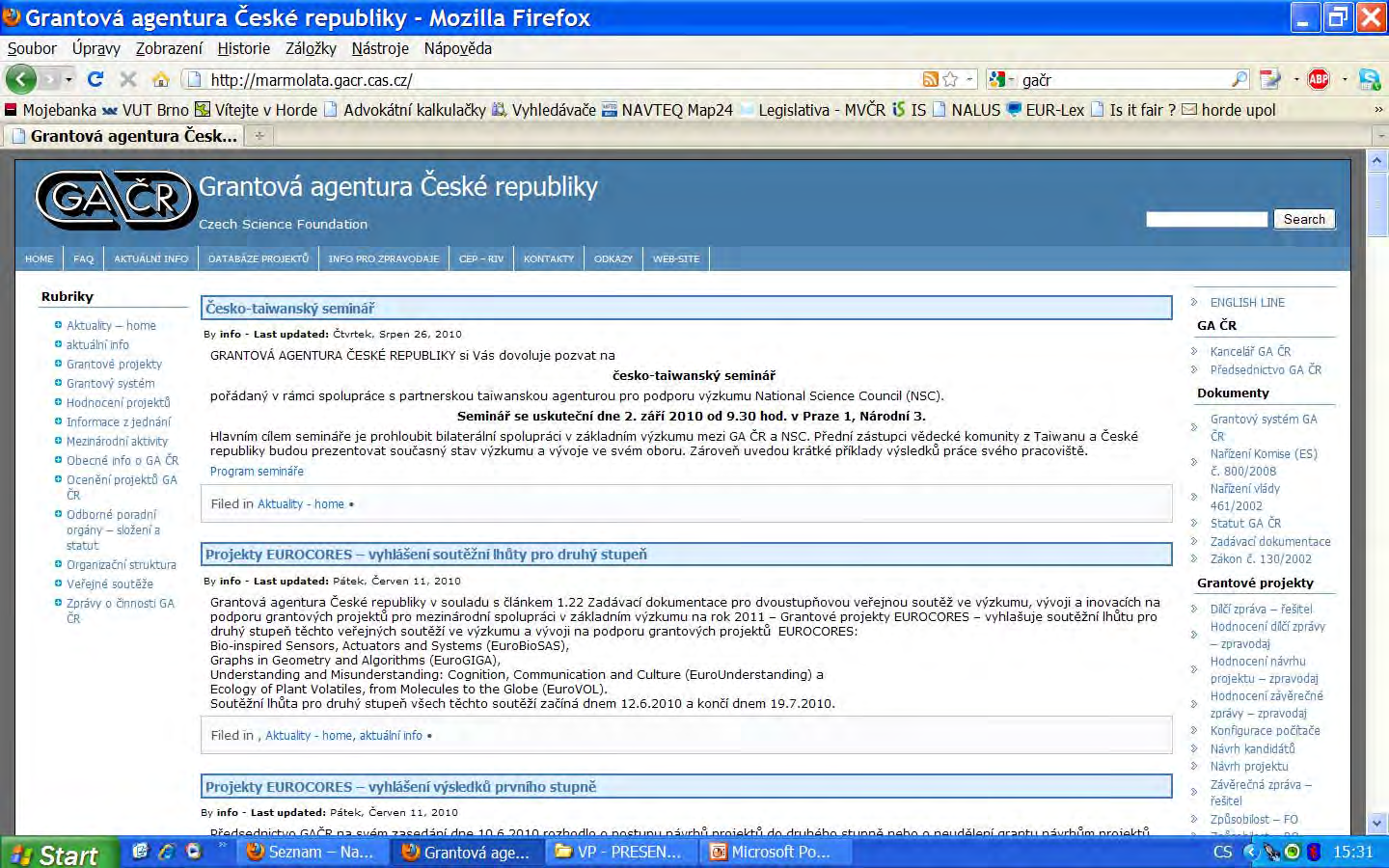Select the Grantová agentura Česk... tab

click(125, 136)
